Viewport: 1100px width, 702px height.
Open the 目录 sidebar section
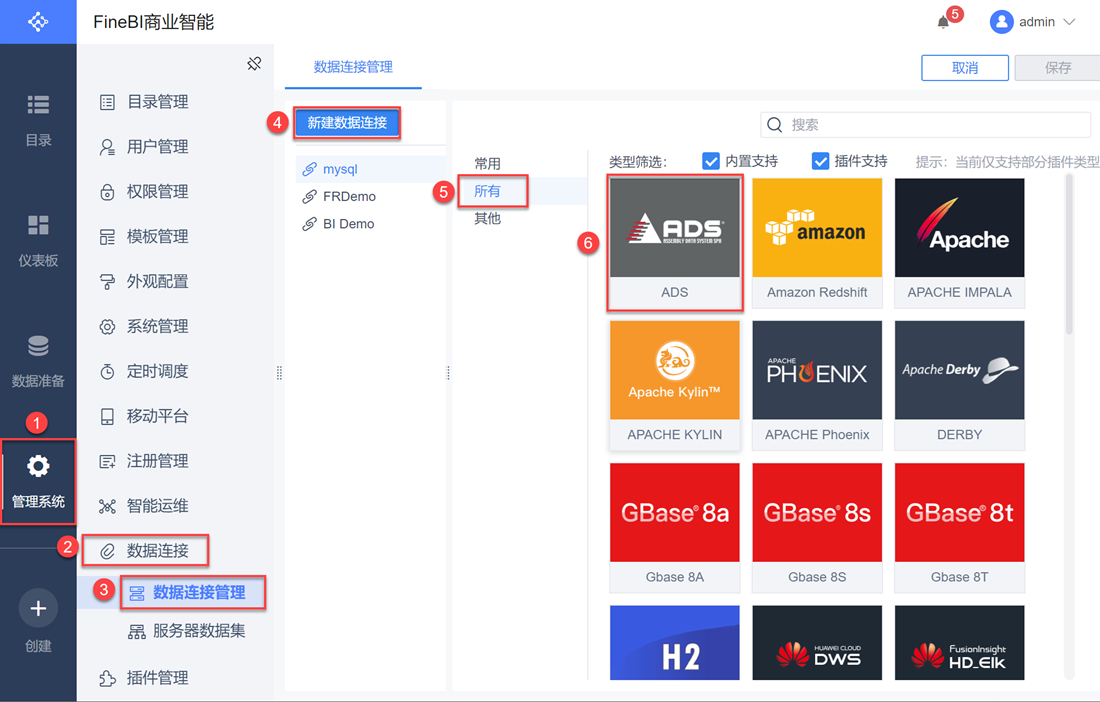(38, 121)
